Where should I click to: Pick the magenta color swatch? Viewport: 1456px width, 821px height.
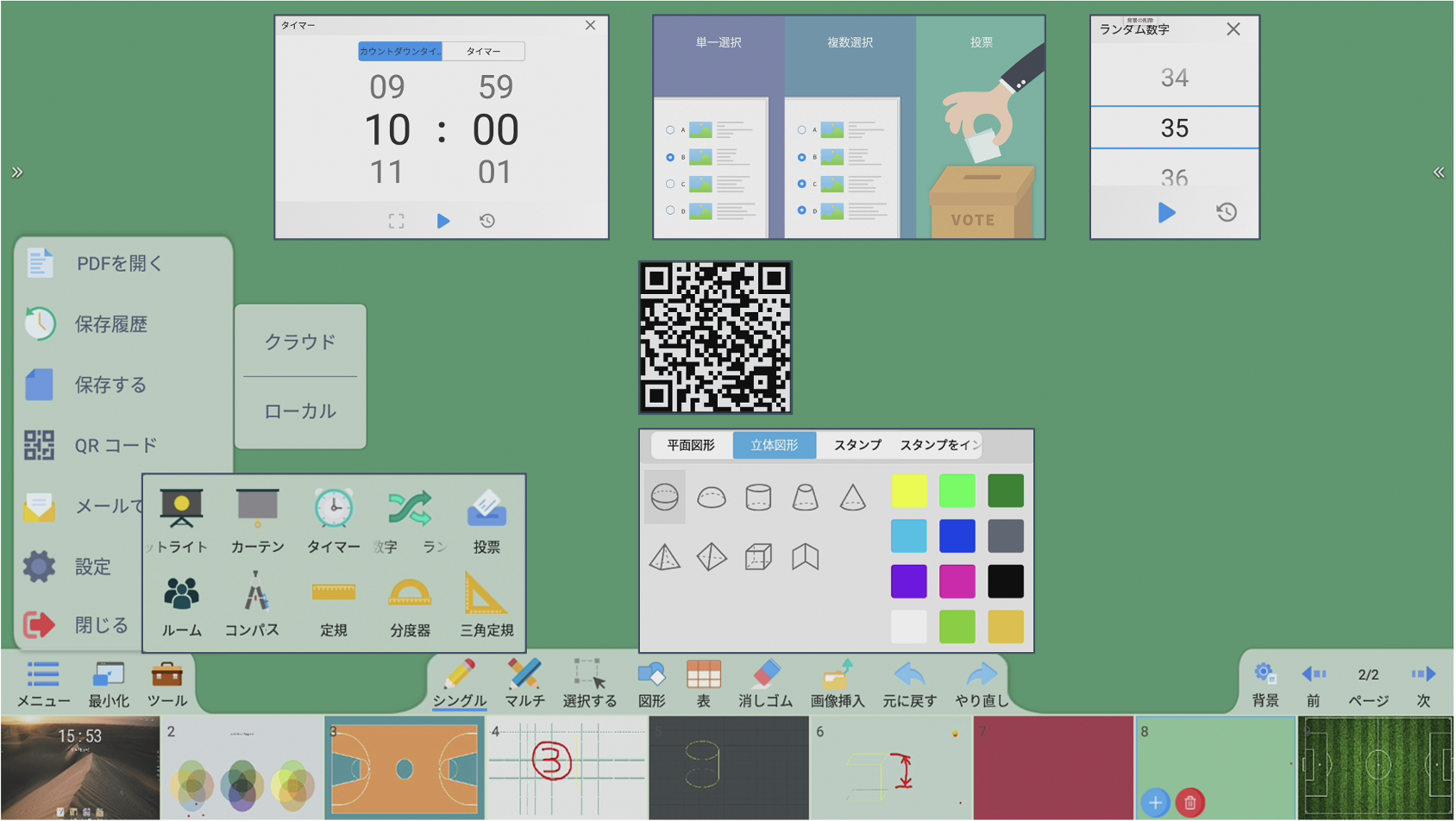point(957,581)
